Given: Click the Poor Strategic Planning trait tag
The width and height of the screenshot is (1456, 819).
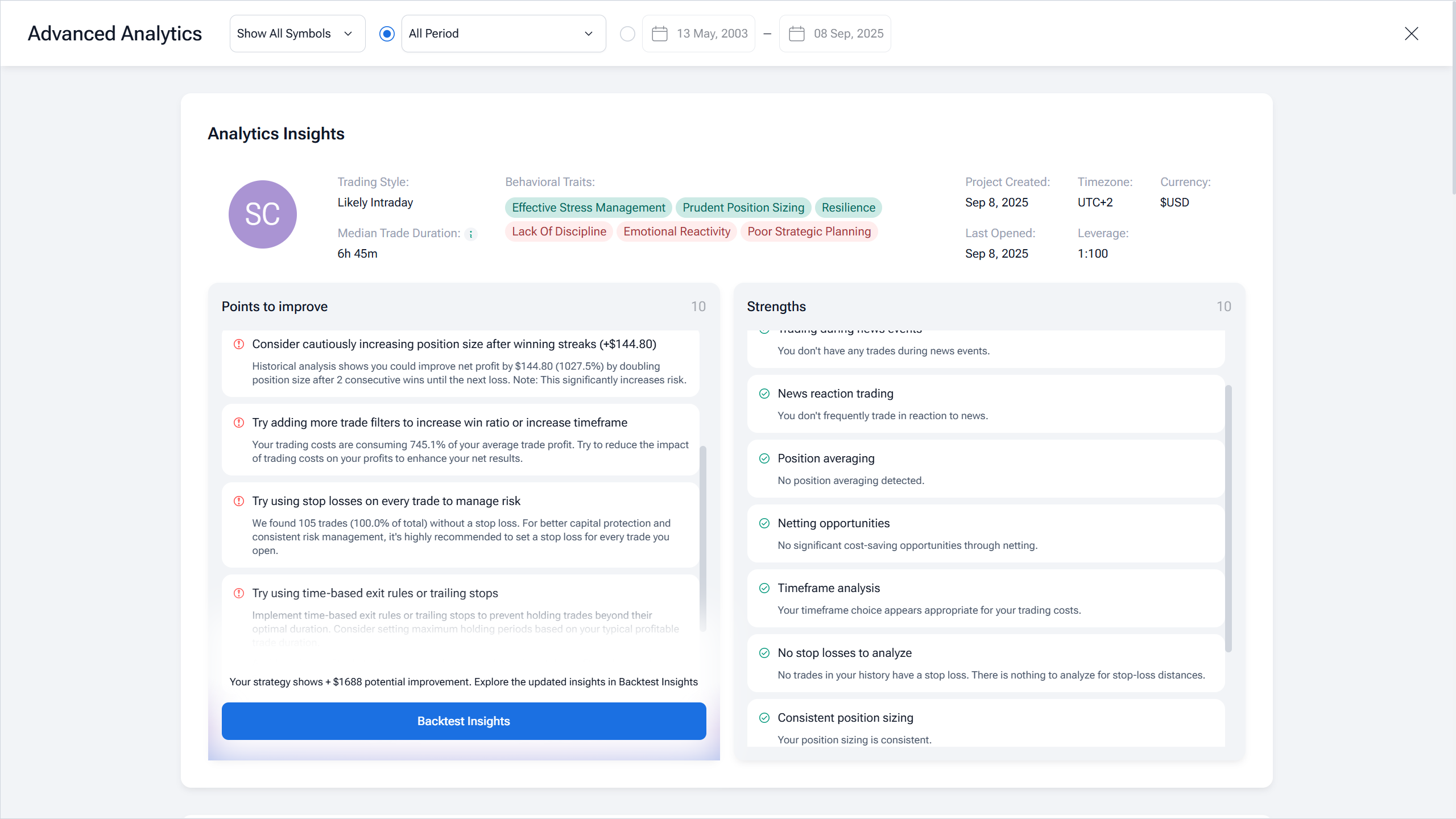Looking at the screenshot, I should tap(809, 231).
